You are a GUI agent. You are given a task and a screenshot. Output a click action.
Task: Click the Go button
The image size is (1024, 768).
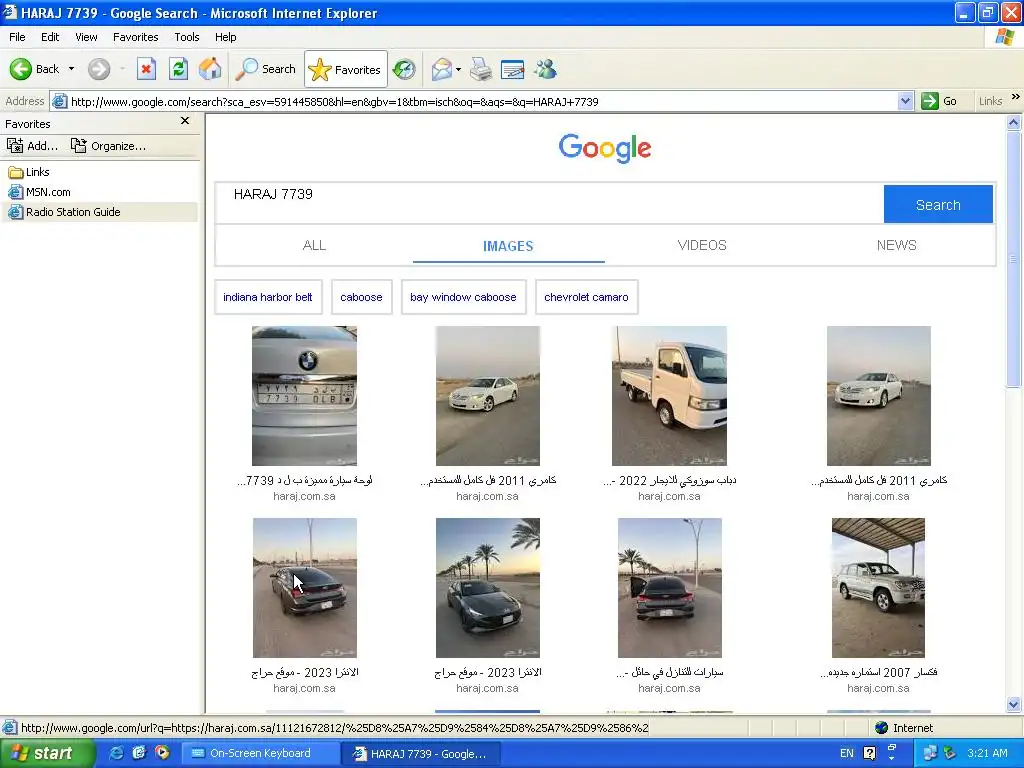coord(939,102)
